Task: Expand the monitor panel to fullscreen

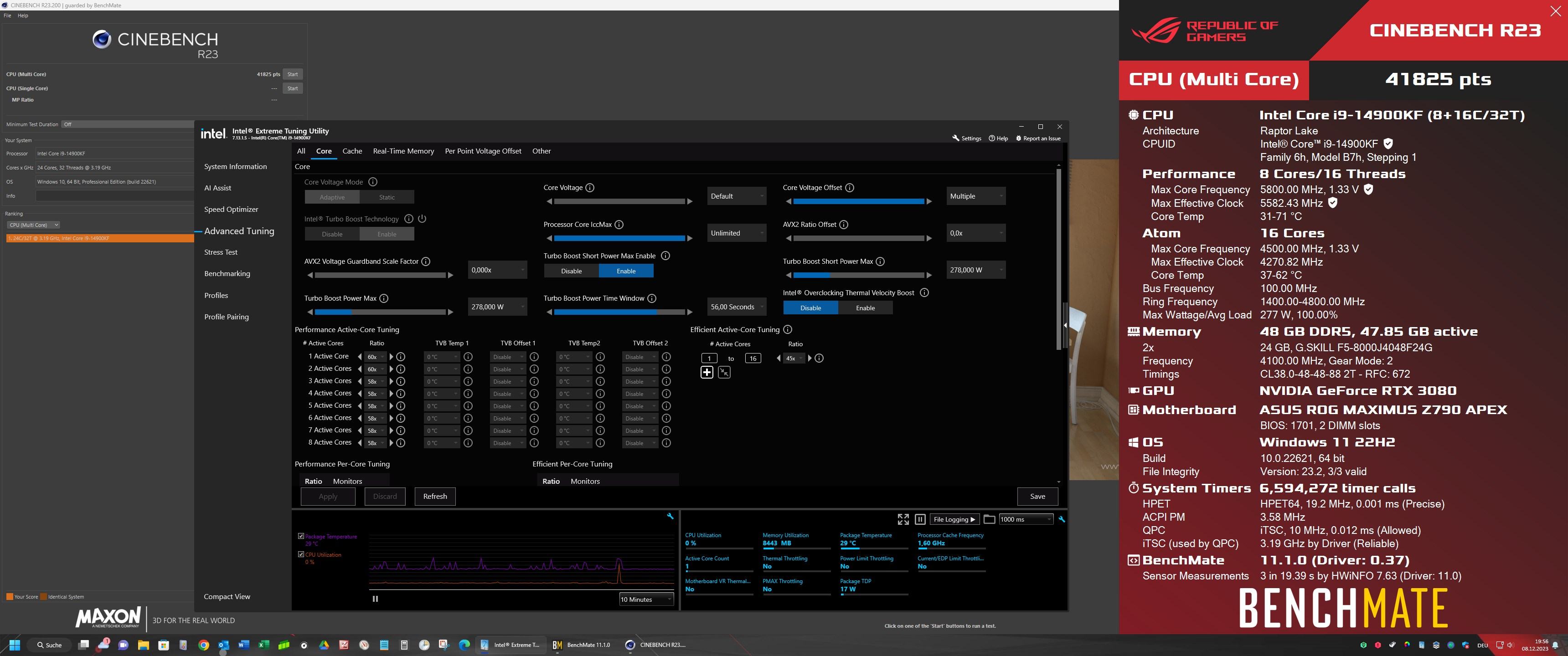Action: 903,519
